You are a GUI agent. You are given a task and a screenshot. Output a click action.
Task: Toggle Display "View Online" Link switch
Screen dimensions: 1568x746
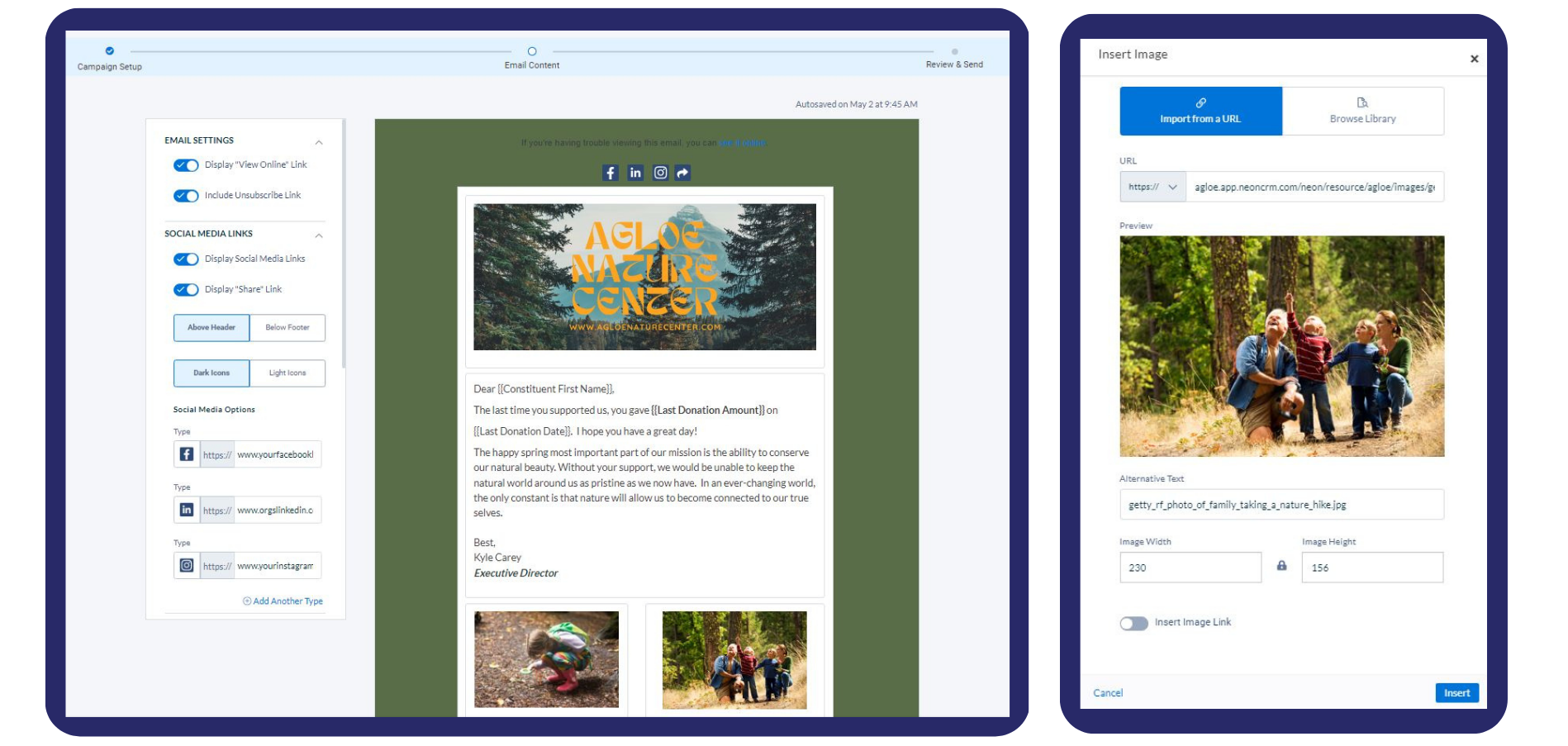click(186, 165)
